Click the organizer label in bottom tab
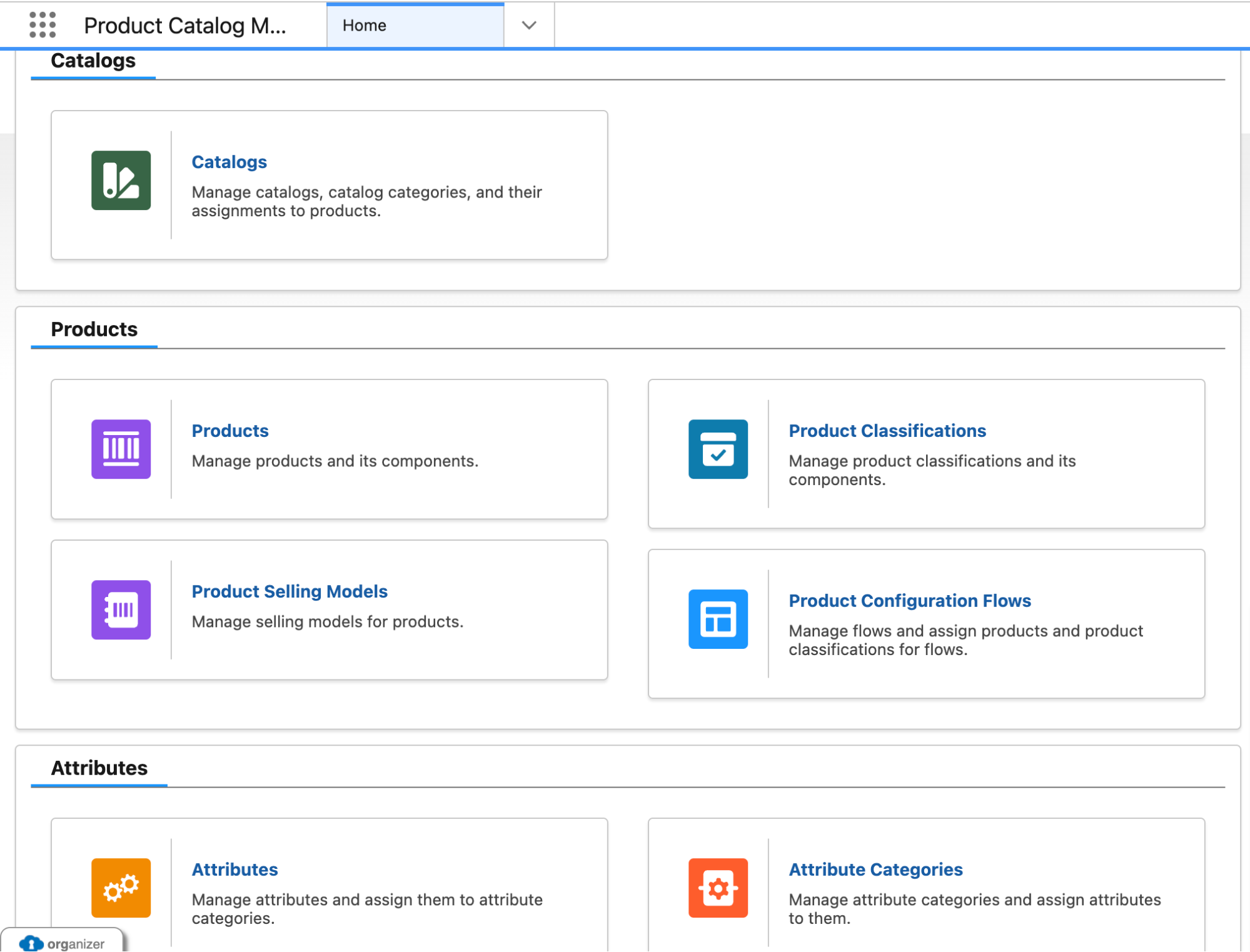Viewport: 1250px width, 952px height. (x=76, y=944)
